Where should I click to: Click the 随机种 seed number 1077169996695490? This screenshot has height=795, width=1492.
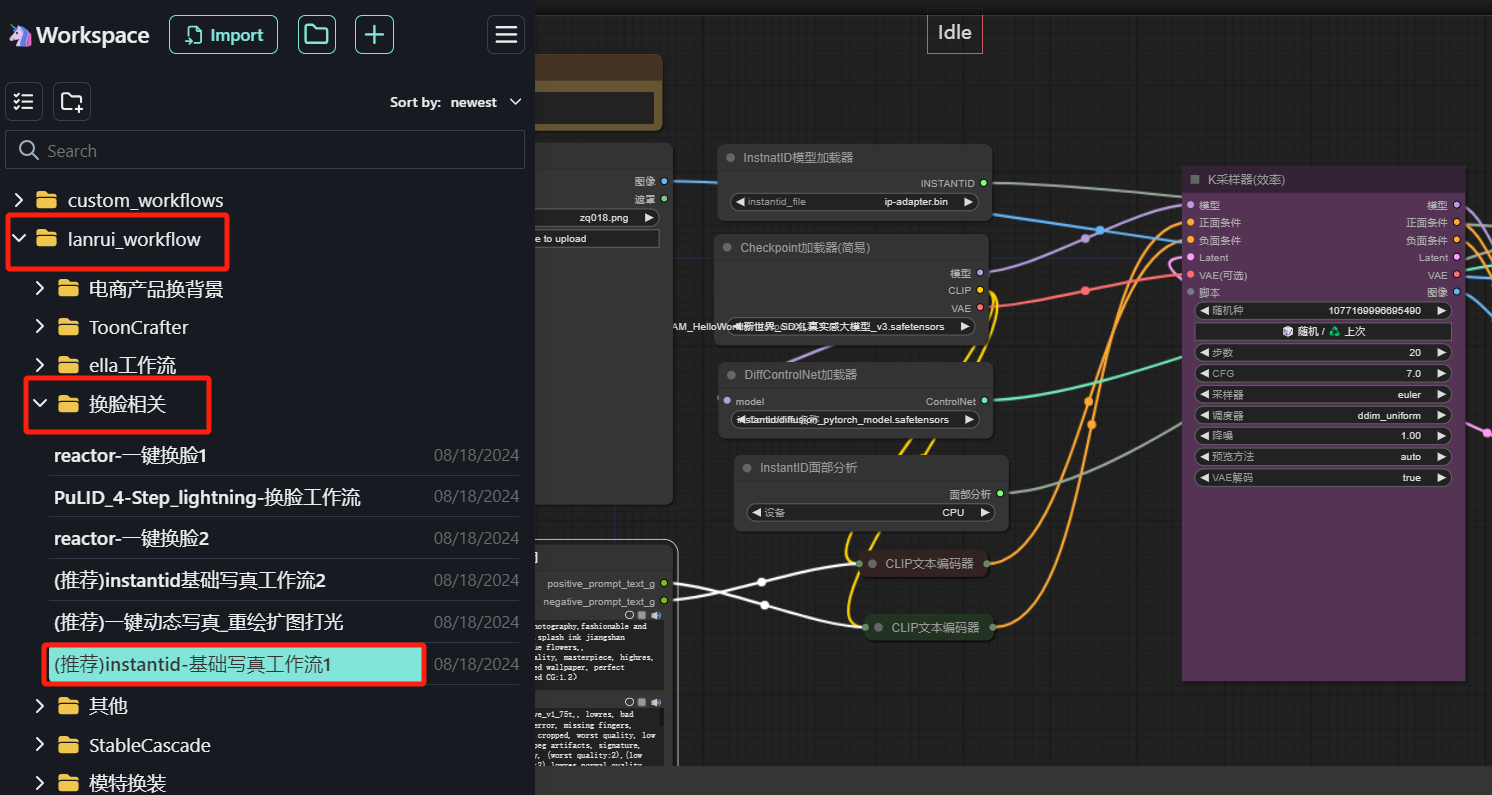tap(1374, 311)
